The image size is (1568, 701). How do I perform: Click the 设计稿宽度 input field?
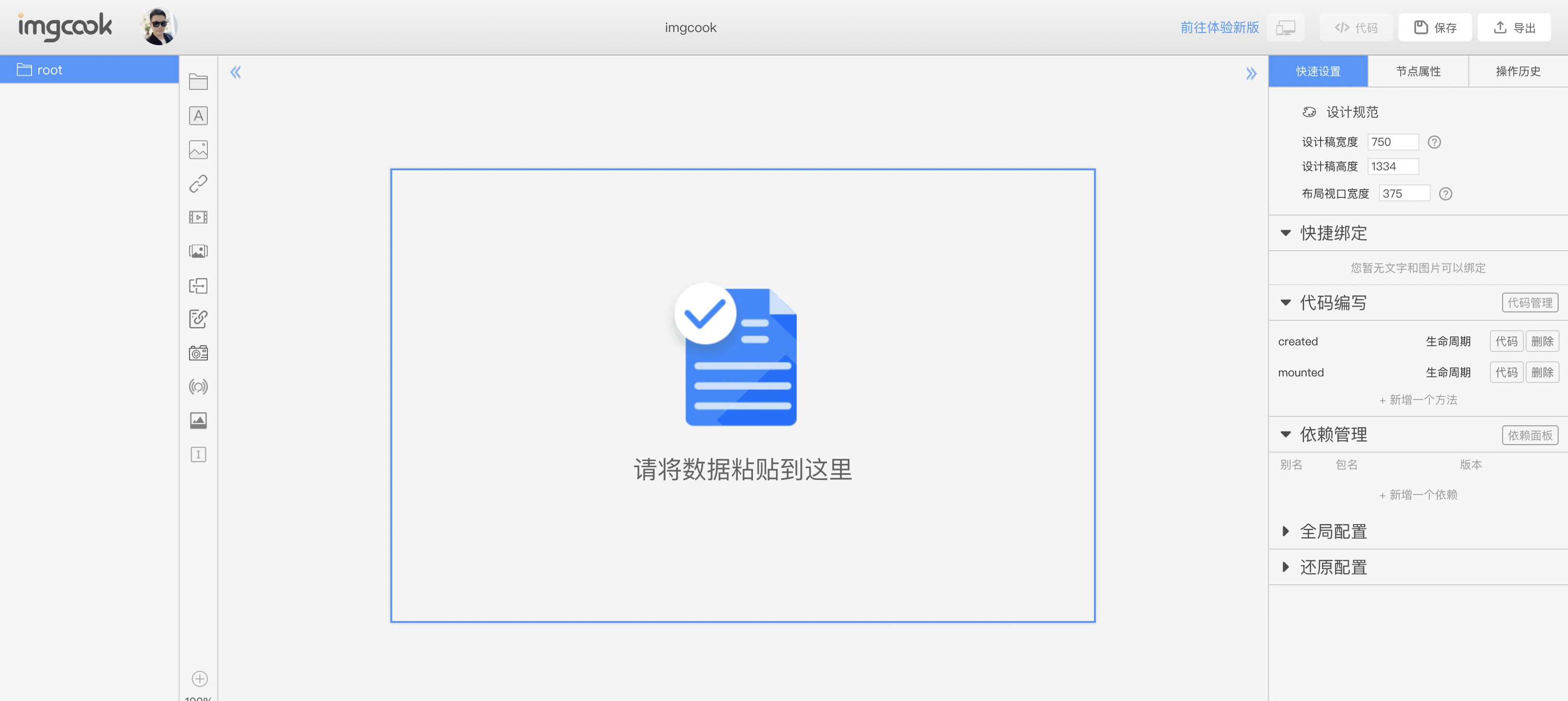tap(1393, 142)
